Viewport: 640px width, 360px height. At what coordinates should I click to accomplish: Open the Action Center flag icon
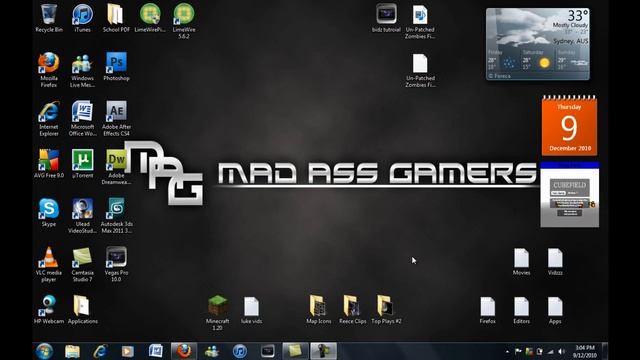click(518, 351)
